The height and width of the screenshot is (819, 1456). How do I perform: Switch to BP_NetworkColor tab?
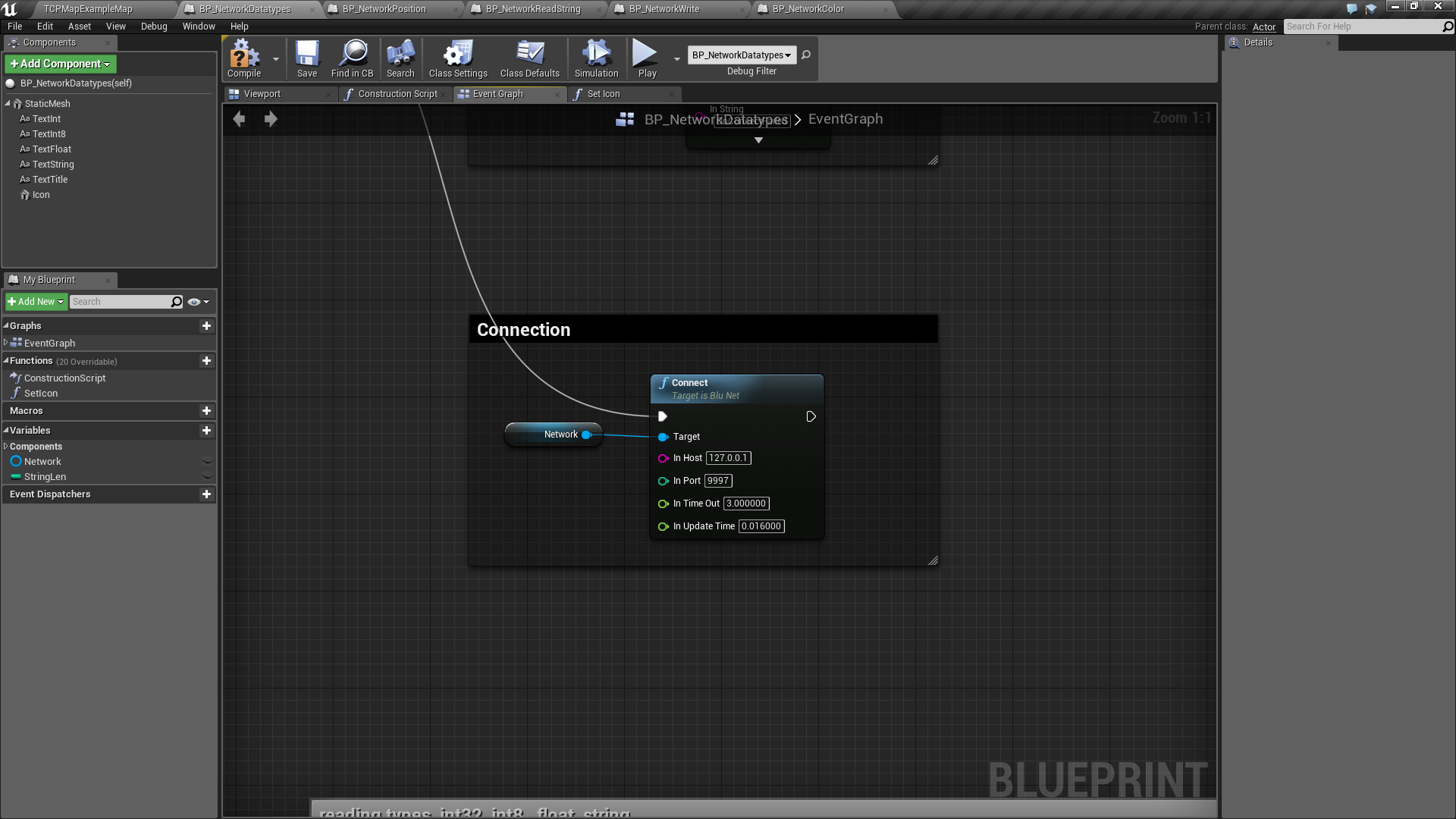[x=808, y=9]
